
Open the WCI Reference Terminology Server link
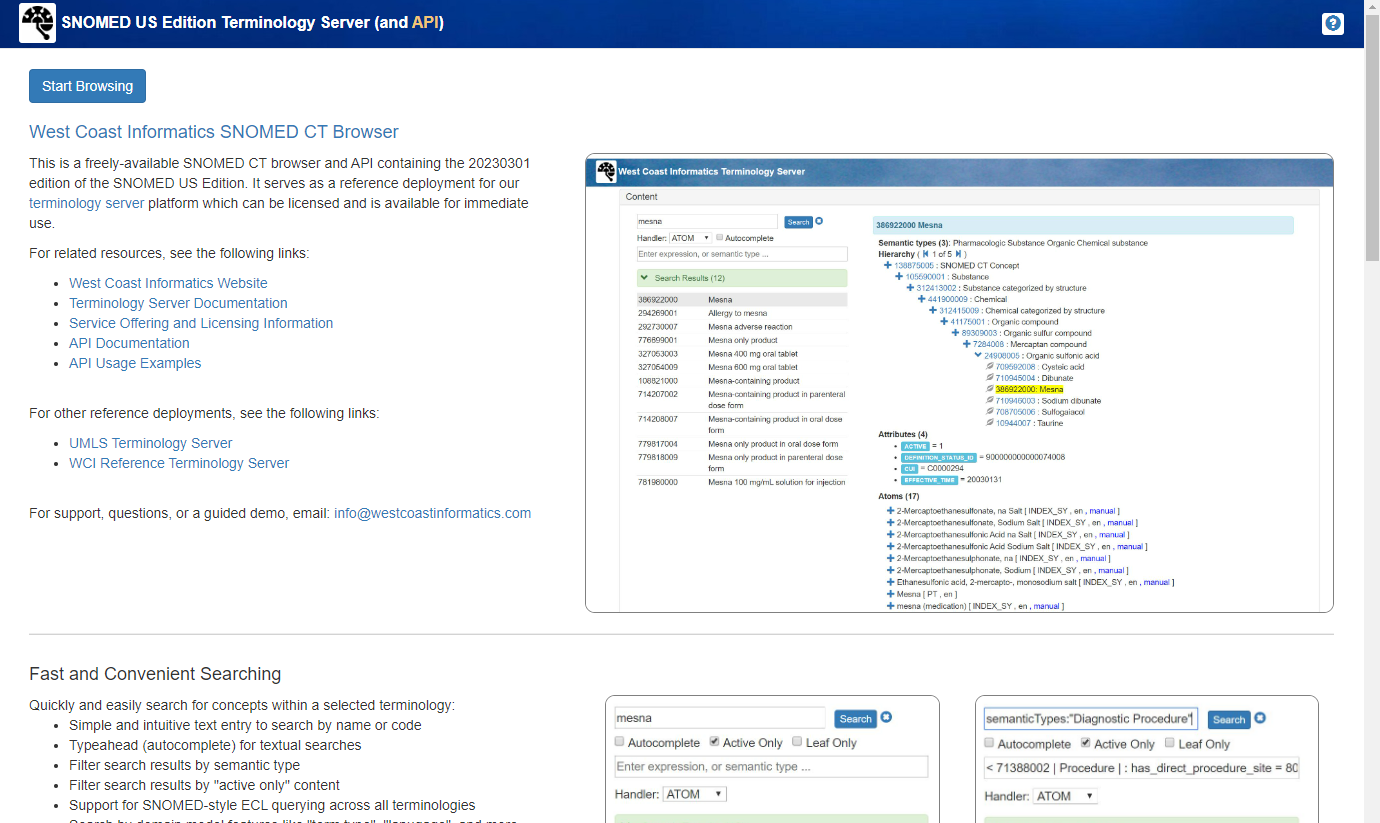179,463
